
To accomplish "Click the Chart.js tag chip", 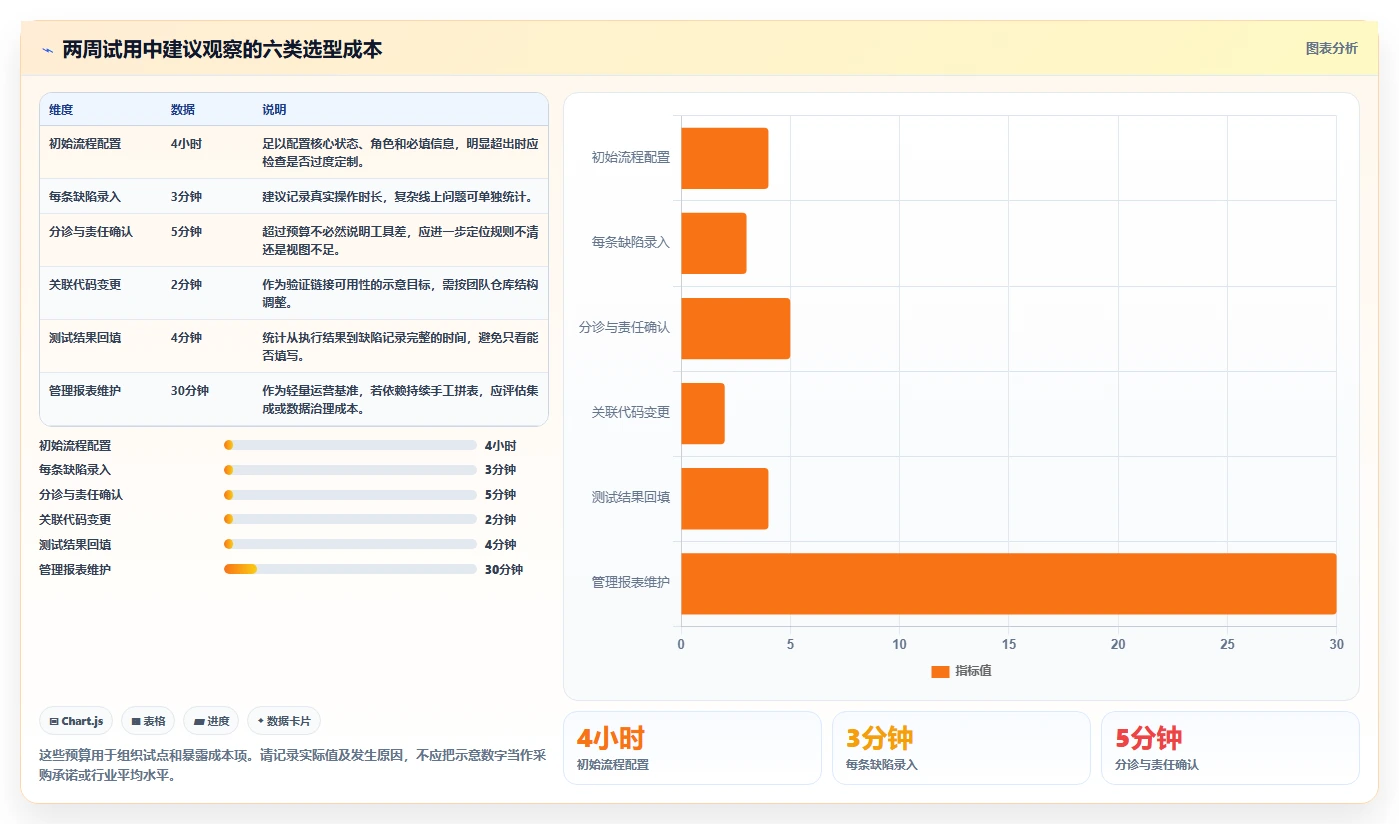I will click(x=76, y=721).
